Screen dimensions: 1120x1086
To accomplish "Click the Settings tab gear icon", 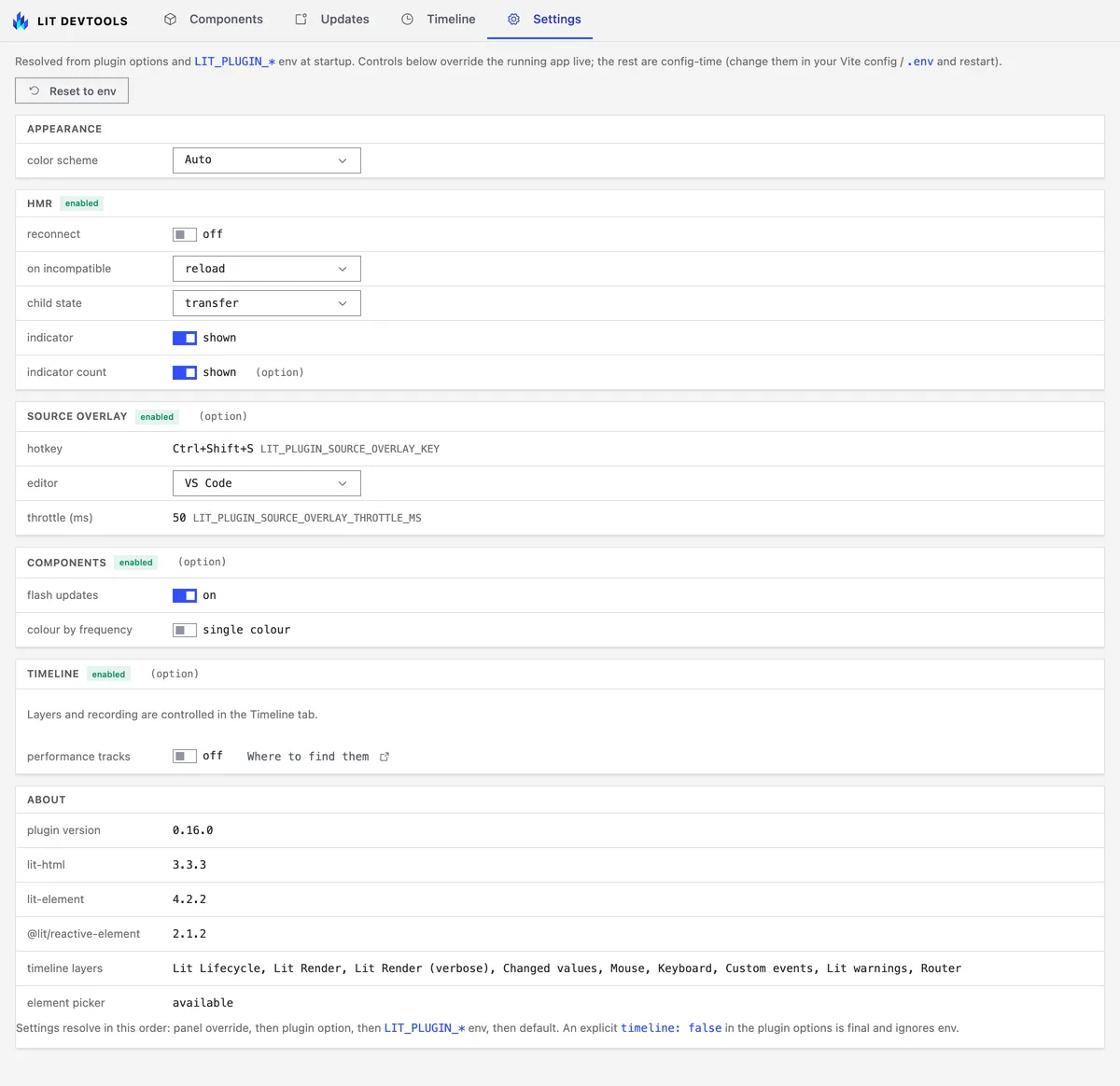I will [513, 19].
